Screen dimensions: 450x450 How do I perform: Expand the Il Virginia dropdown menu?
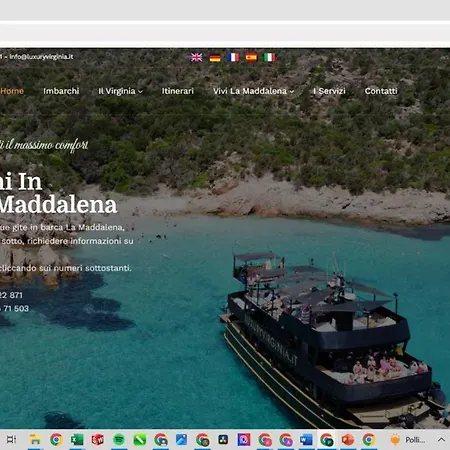tap(120, 91)
